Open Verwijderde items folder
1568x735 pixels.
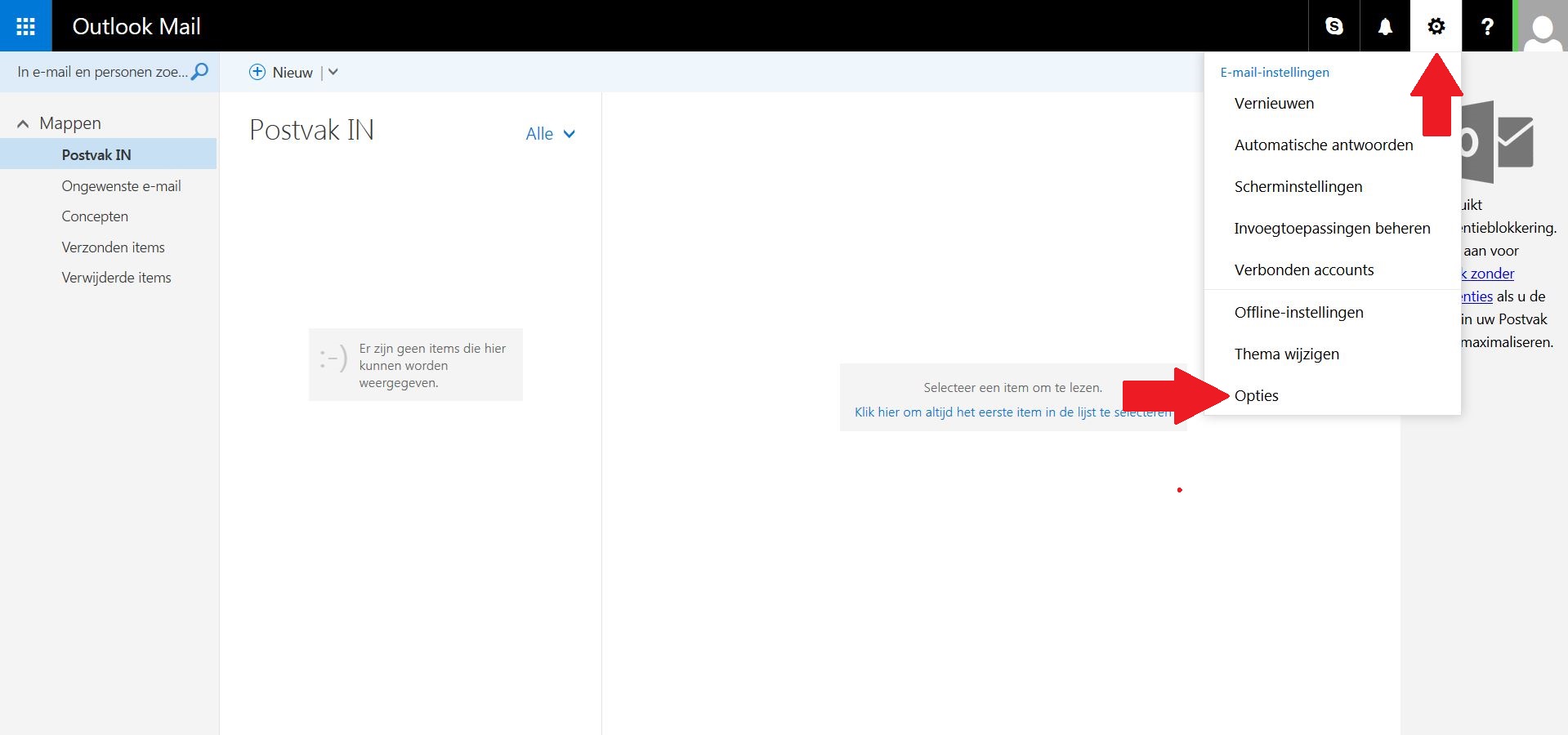pyautogui.click(x=116, y=278)
